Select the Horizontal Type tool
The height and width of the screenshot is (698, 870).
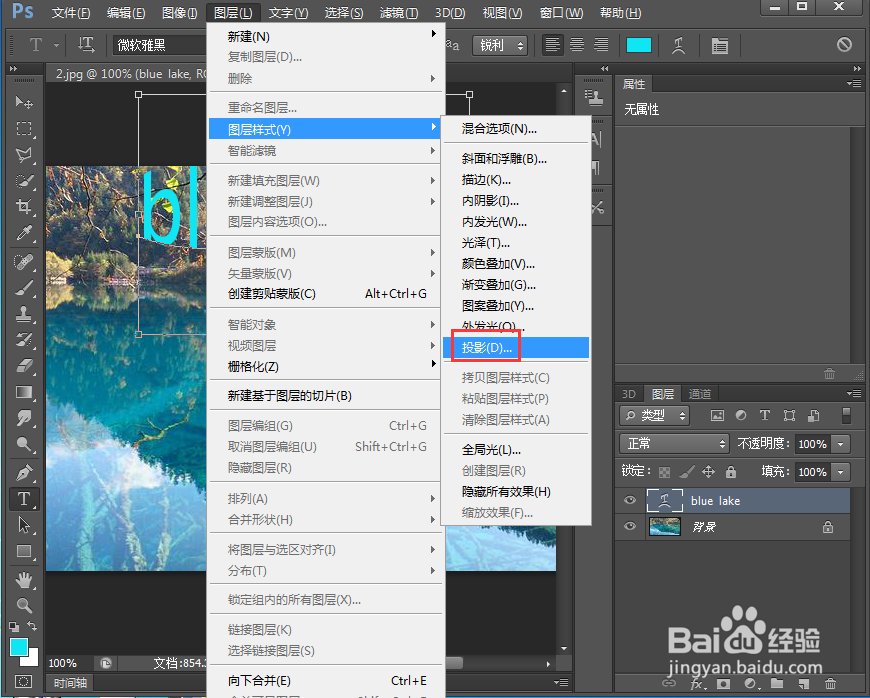[x=24, y=499]
